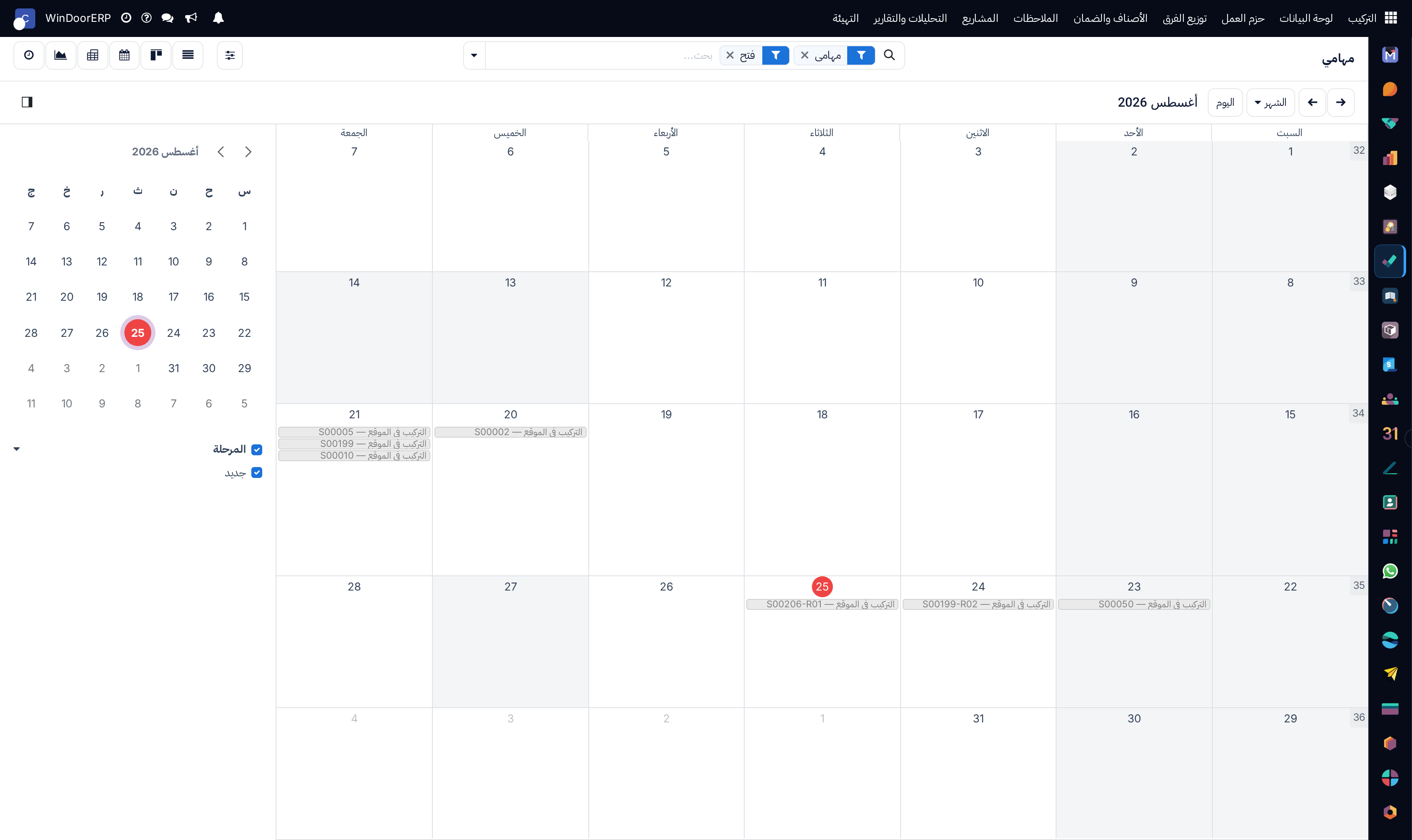Click the left arrow month navigation button
1412x840 pixels.
tap(1312, 102)
